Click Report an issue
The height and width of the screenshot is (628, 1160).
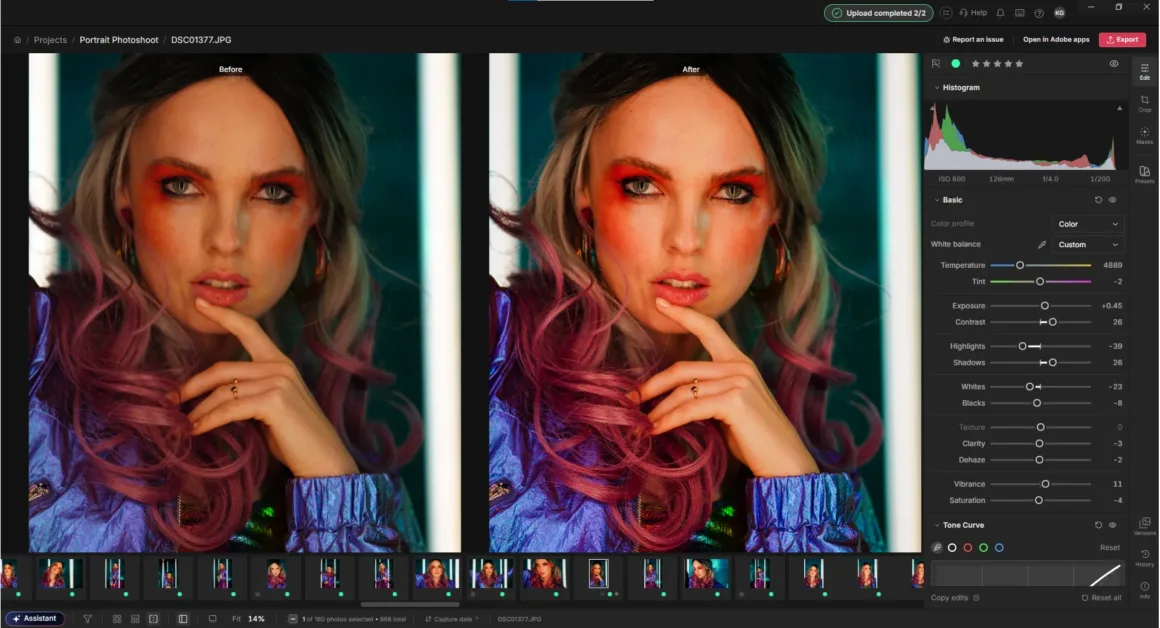click(x=973, y=40)
